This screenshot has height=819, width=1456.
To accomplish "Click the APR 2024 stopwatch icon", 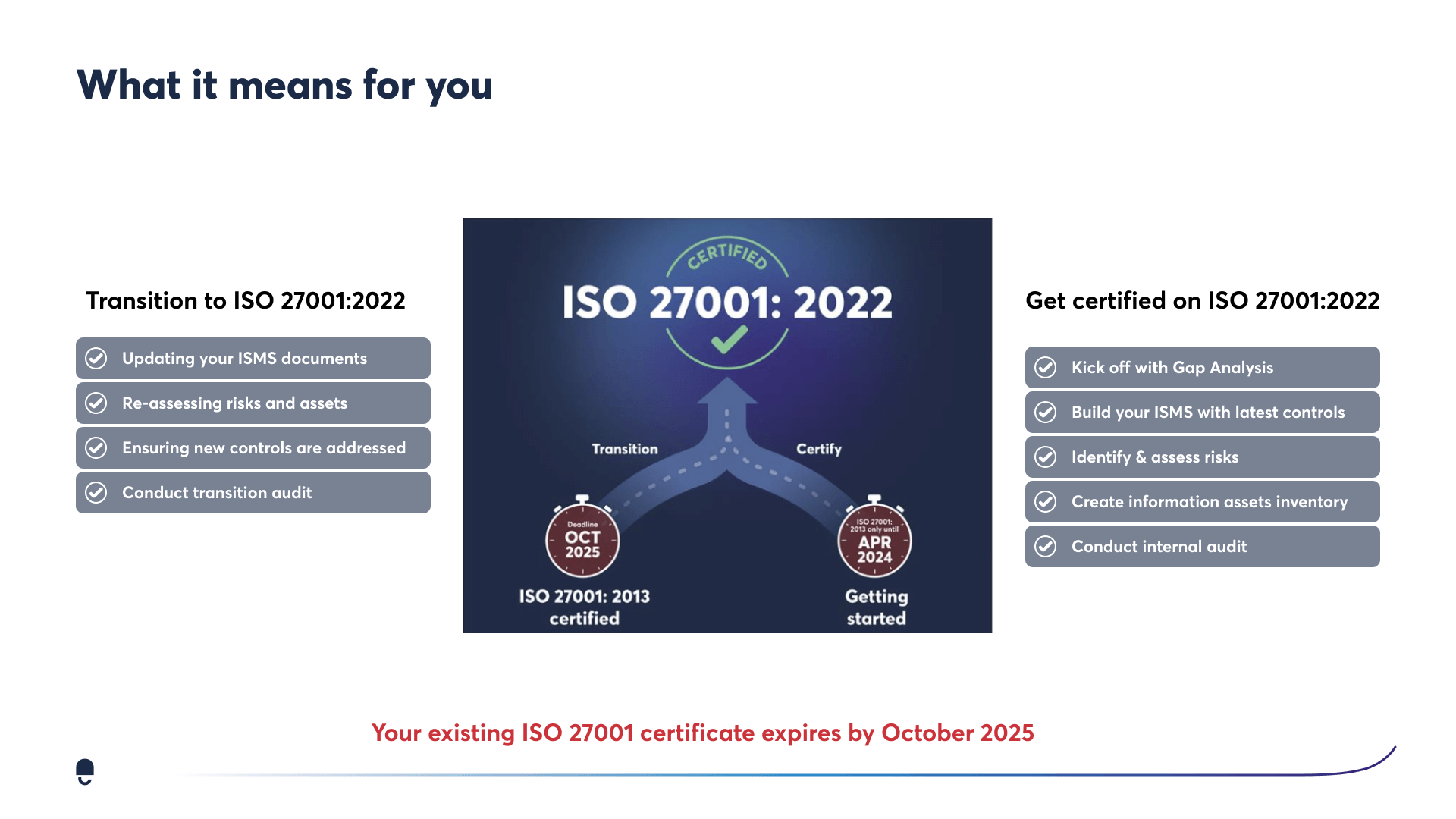I will tap(874, 537).
